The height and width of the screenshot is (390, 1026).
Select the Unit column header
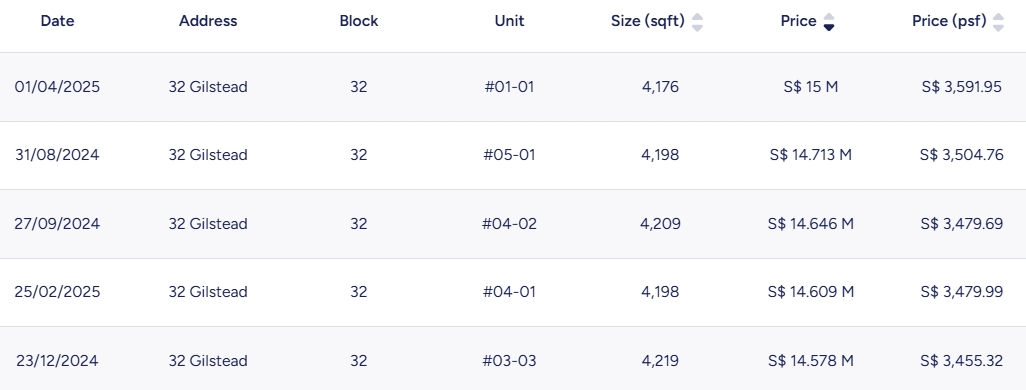tap(509, 21)
